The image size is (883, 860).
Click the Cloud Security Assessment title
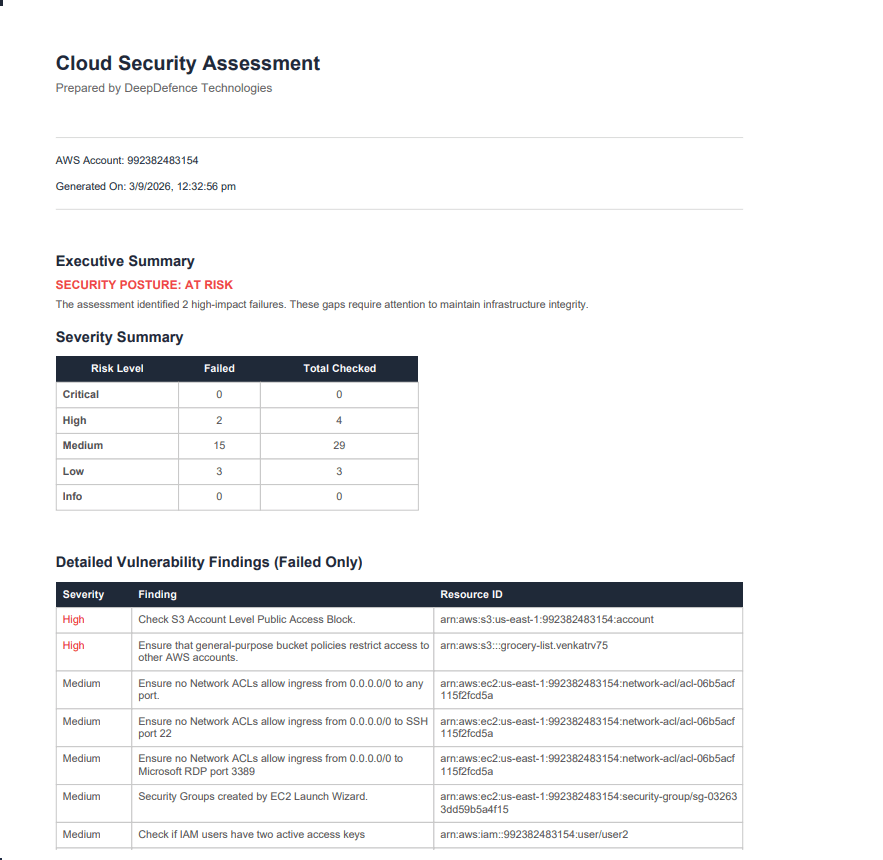pyautogui.click(x=188, y=63)
